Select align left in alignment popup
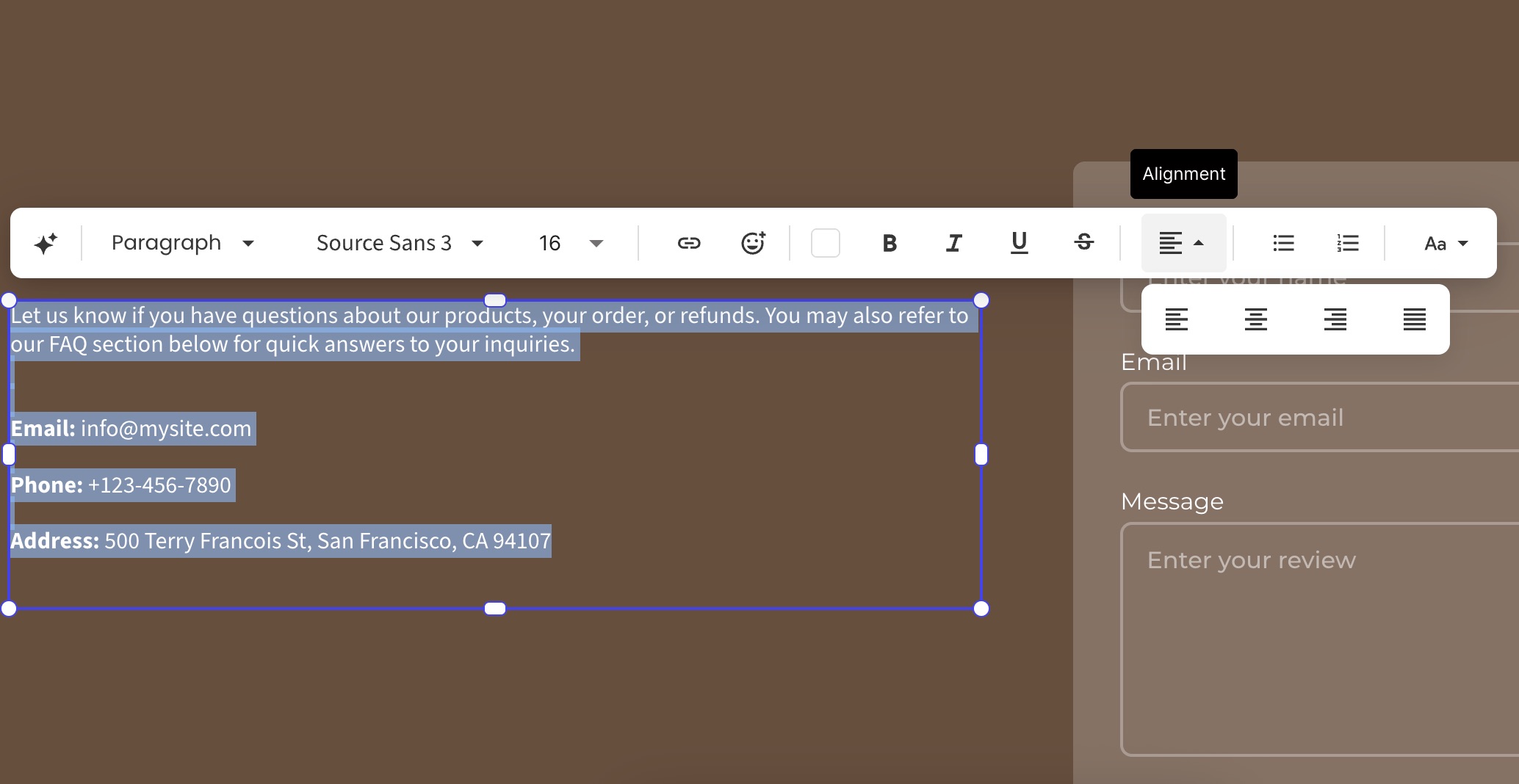 [x=1176, y=319]
